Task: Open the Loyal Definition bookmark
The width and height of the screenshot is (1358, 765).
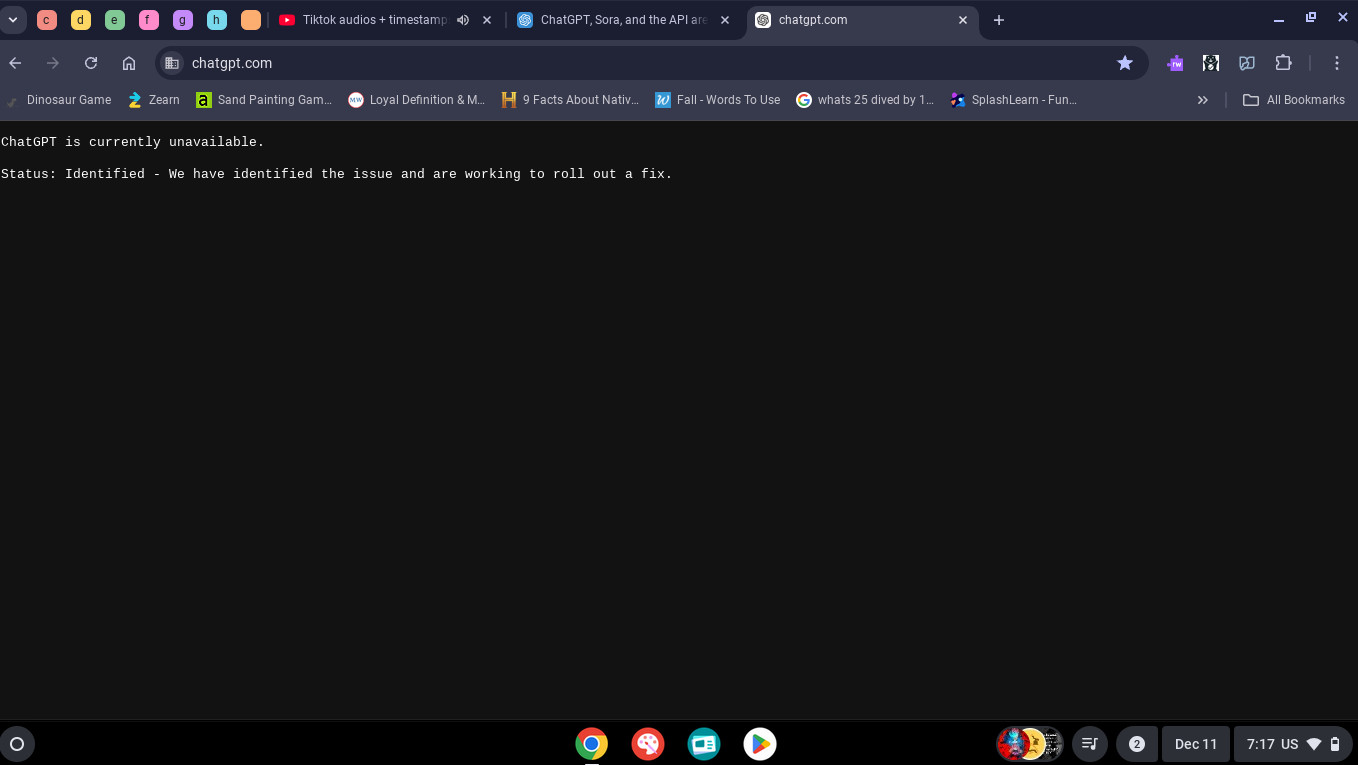Action: tap(416, 100)
